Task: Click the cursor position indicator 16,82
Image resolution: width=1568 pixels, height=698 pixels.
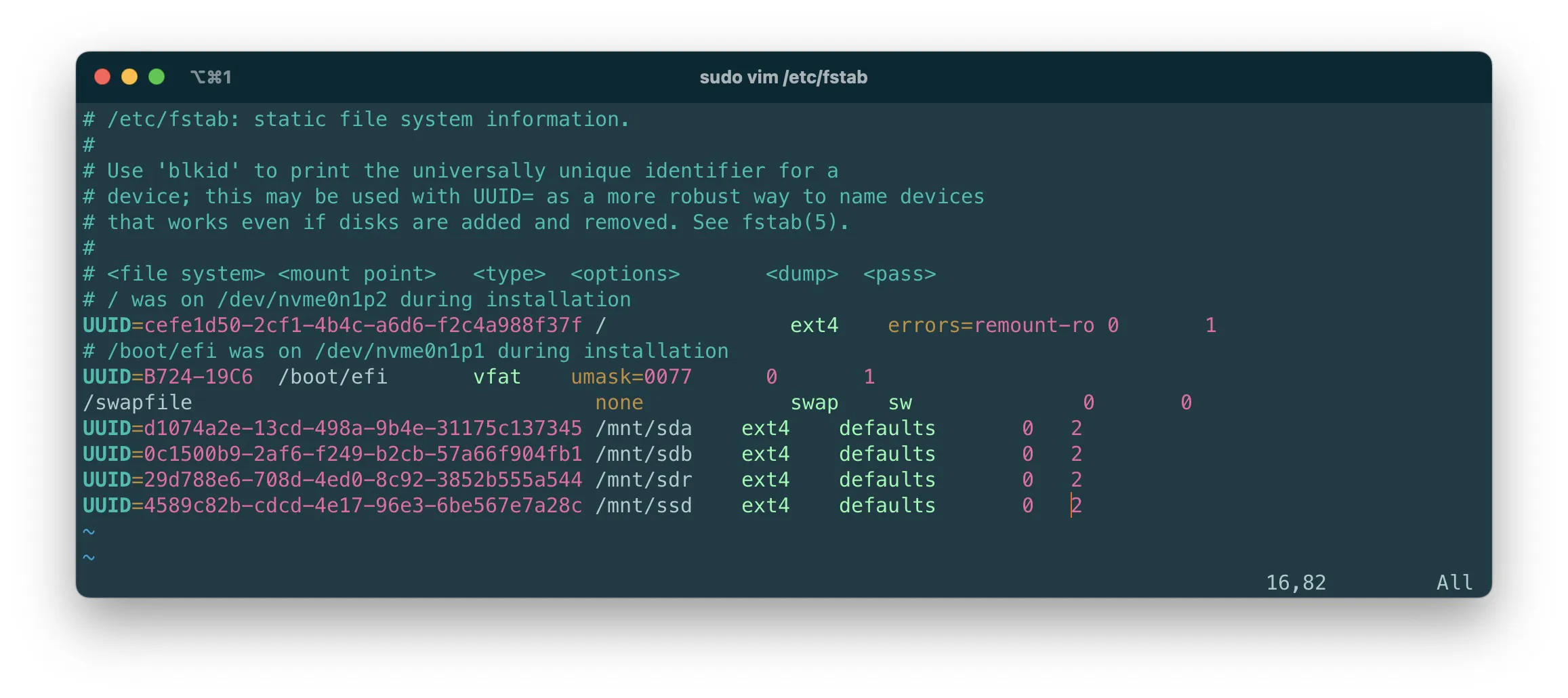Action: coord(1296,583)
